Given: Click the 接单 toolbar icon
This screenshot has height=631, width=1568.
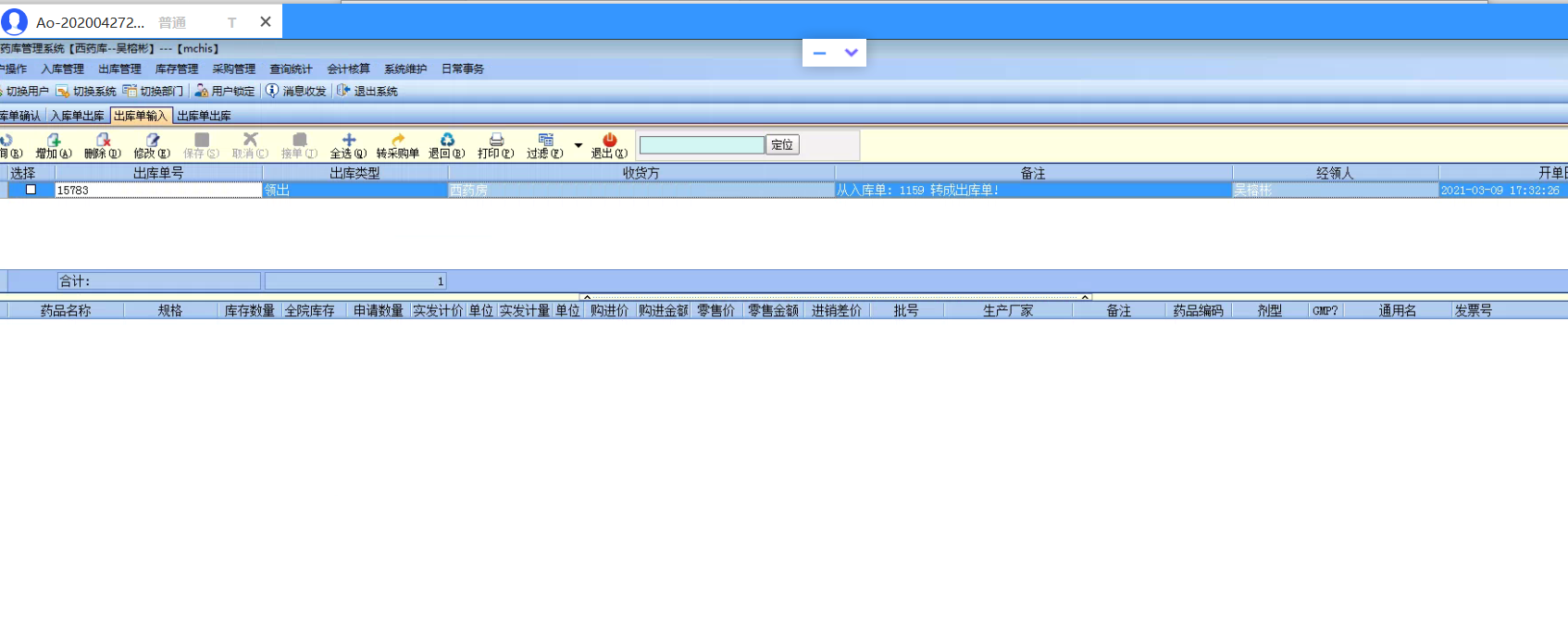Looking at the screenshot, I should click(299, 146).
